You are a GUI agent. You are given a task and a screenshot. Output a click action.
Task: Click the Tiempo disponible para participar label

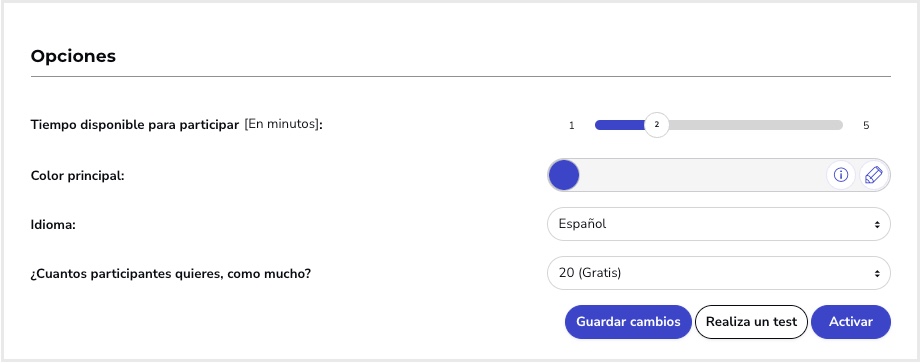click(x=135, y=125)
